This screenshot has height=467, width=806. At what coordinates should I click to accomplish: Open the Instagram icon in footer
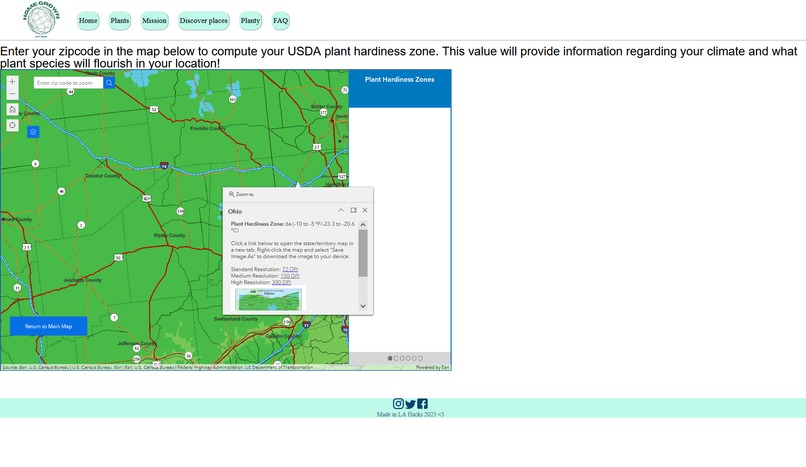[x=398, y=404]
